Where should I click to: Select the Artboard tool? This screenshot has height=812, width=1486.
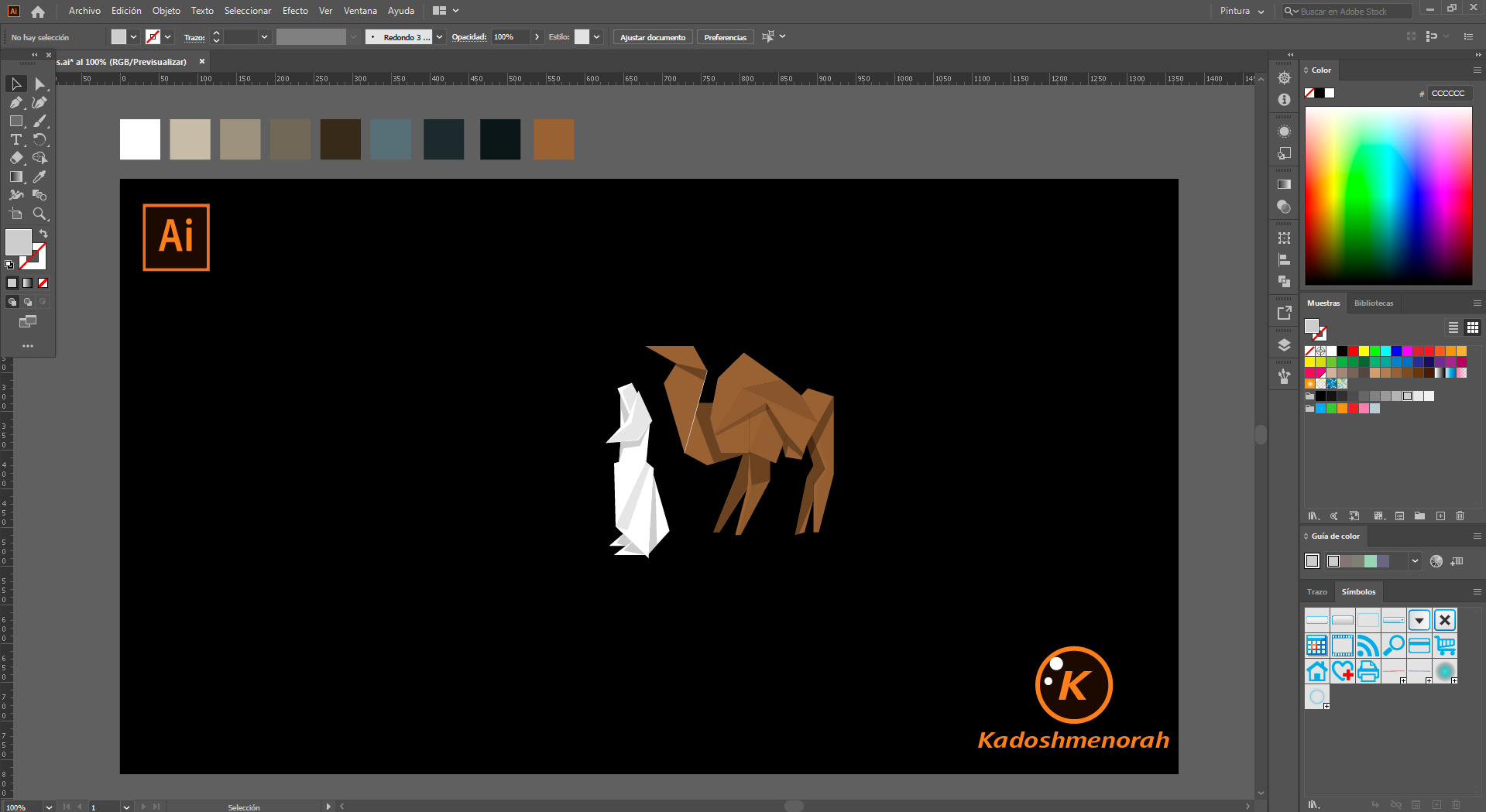(16, 214)
